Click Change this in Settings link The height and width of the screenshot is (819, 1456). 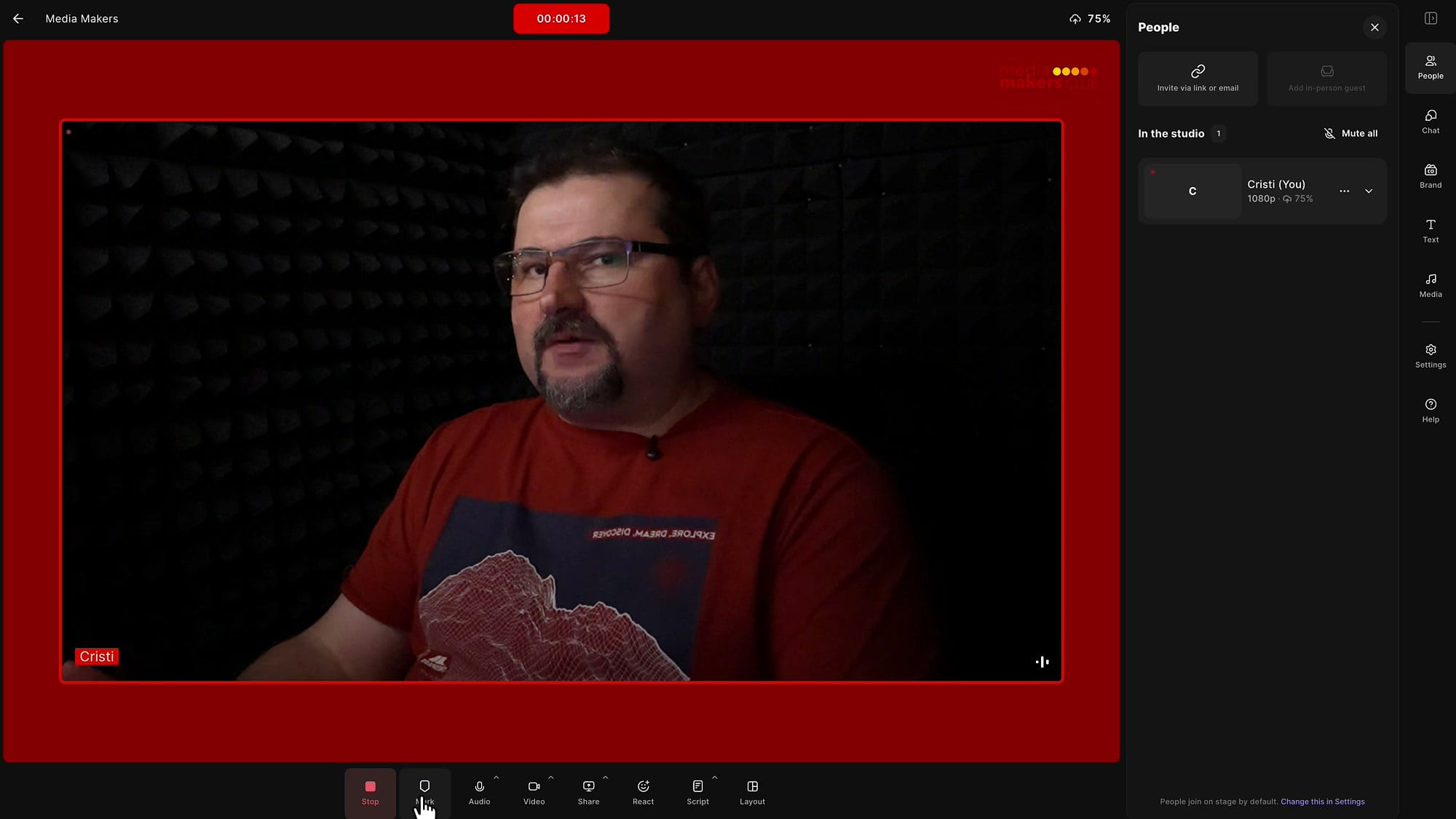pos(1323,802)
